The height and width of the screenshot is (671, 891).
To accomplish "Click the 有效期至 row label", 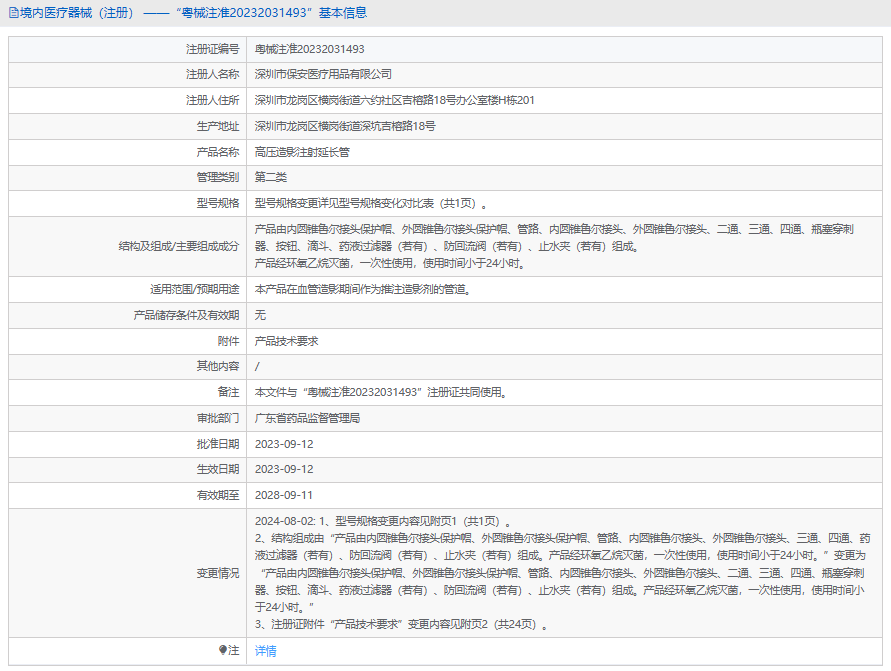I will tap(218, 495).
